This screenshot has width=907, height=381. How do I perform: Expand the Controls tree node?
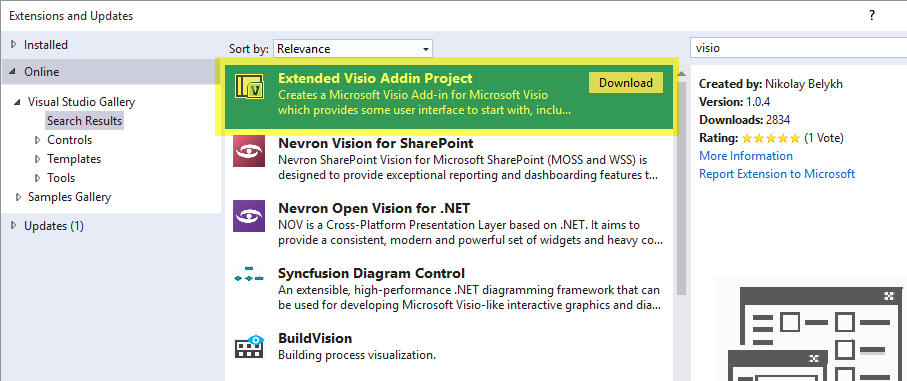click(x=38, y=140)
